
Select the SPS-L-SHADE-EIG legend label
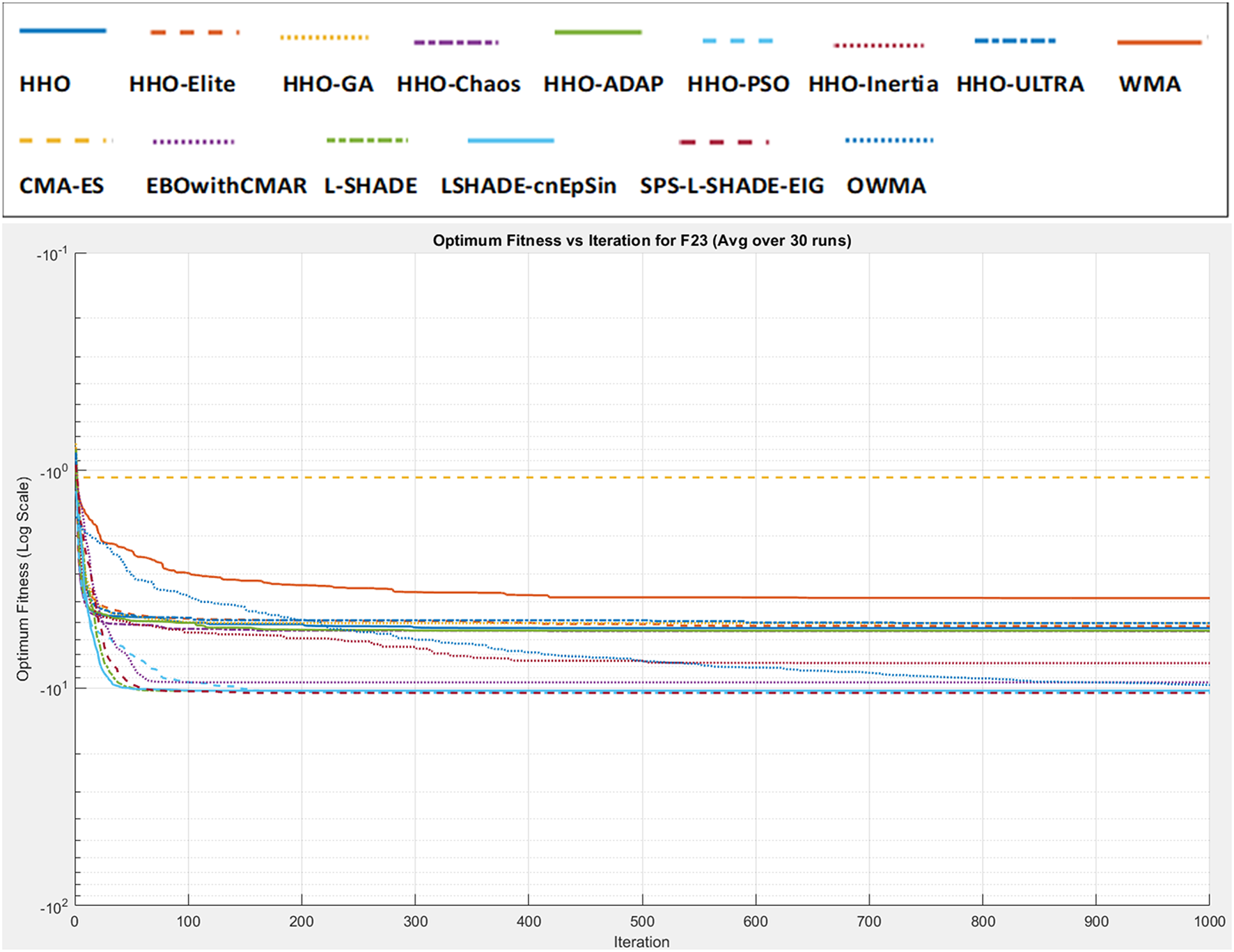[732, 186]
